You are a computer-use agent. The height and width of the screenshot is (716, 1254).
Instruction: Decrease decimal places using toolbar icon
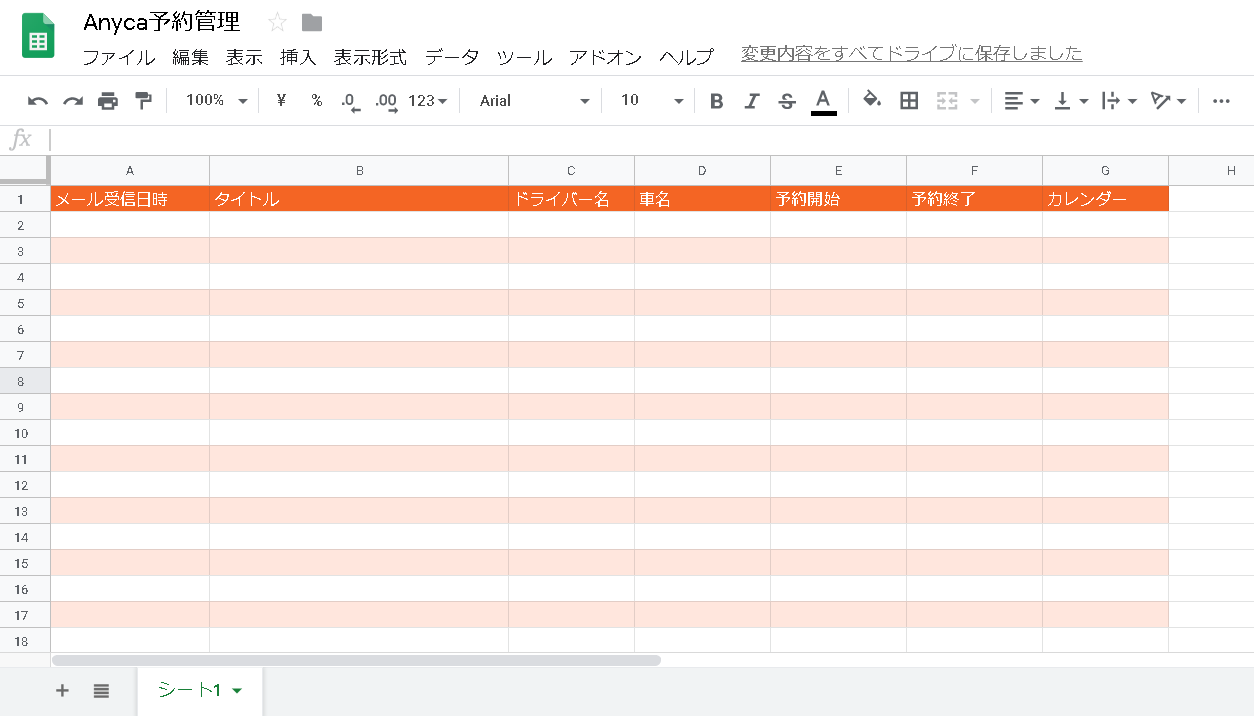[x=350, y=100]
